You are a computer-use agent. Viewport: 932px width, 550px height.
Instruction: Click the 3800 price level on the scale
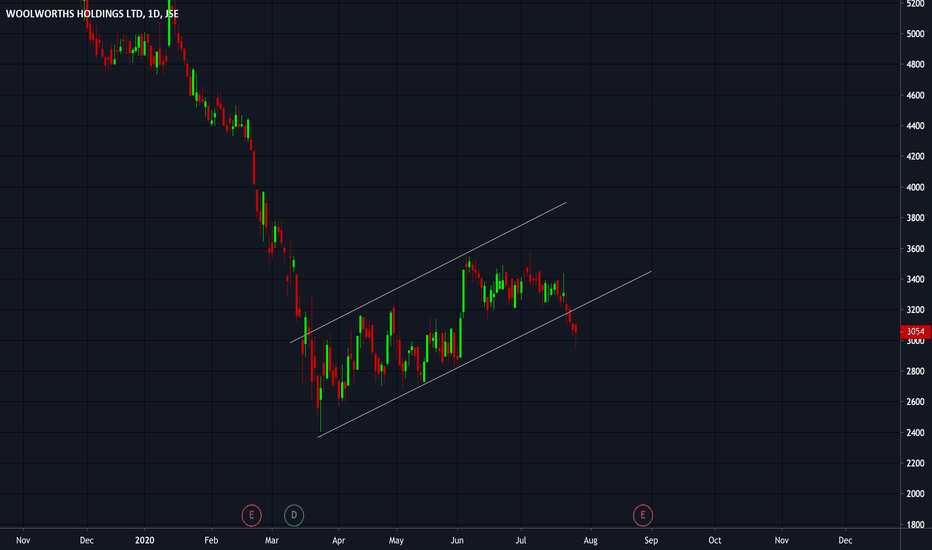pyautogui.click(x=915, y=218)
